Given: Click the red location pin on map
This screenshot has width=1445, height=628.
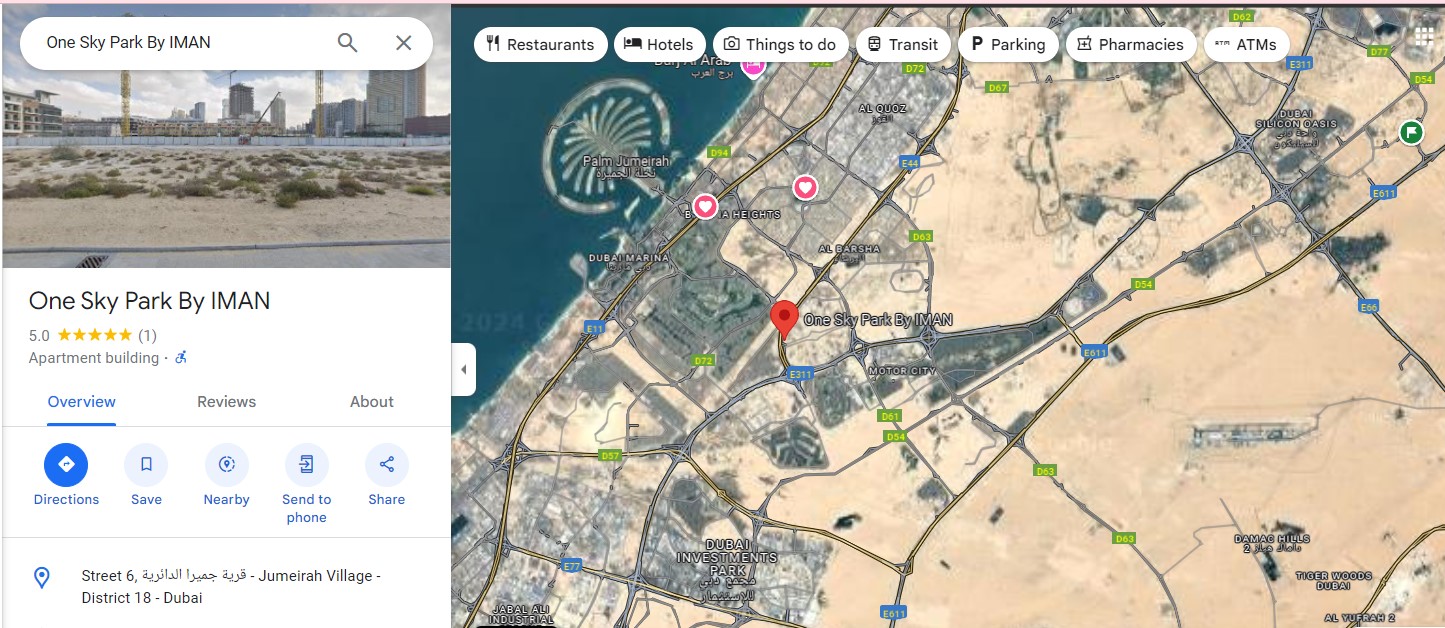Looking at the screenshot, I should [784, 319].
